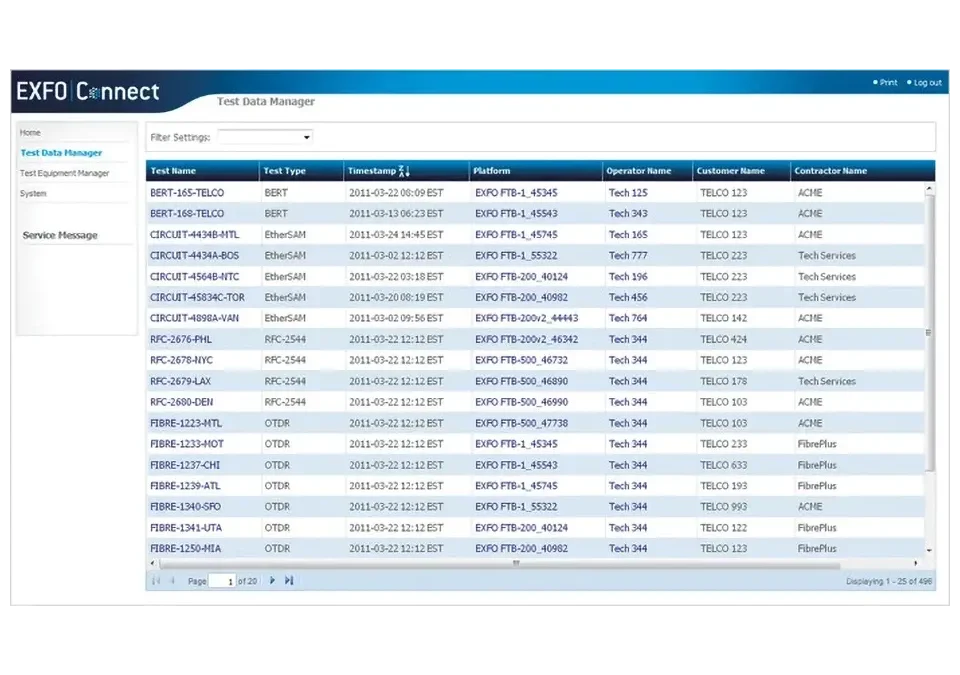Screen dimensions: 960x675
Task: Select timestamp 2011-03-24 14:45 EST
Action: coord(396,235)
